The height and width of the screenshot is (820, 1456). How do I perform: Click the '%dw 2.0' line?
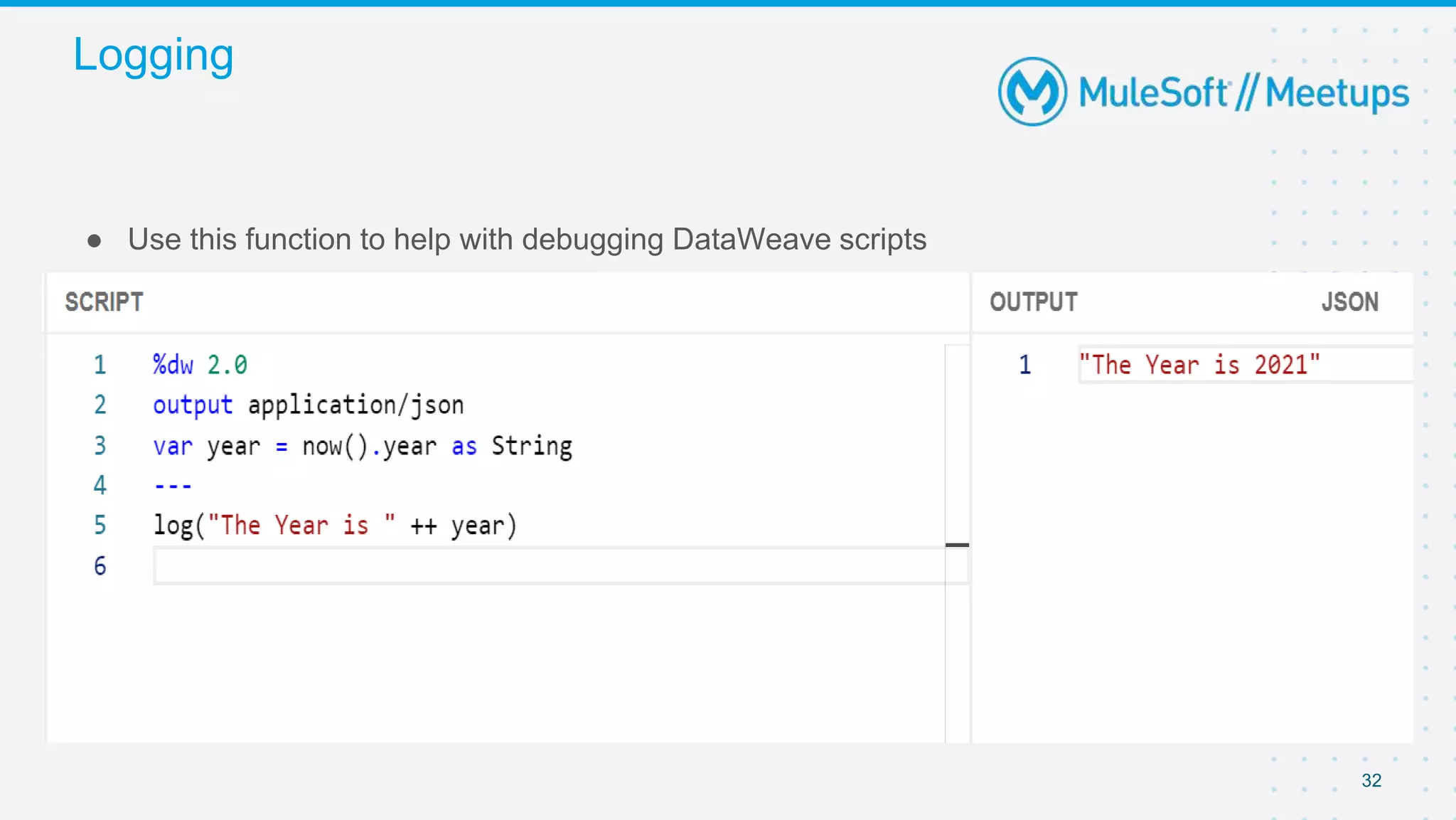click(x=200, y=365)
